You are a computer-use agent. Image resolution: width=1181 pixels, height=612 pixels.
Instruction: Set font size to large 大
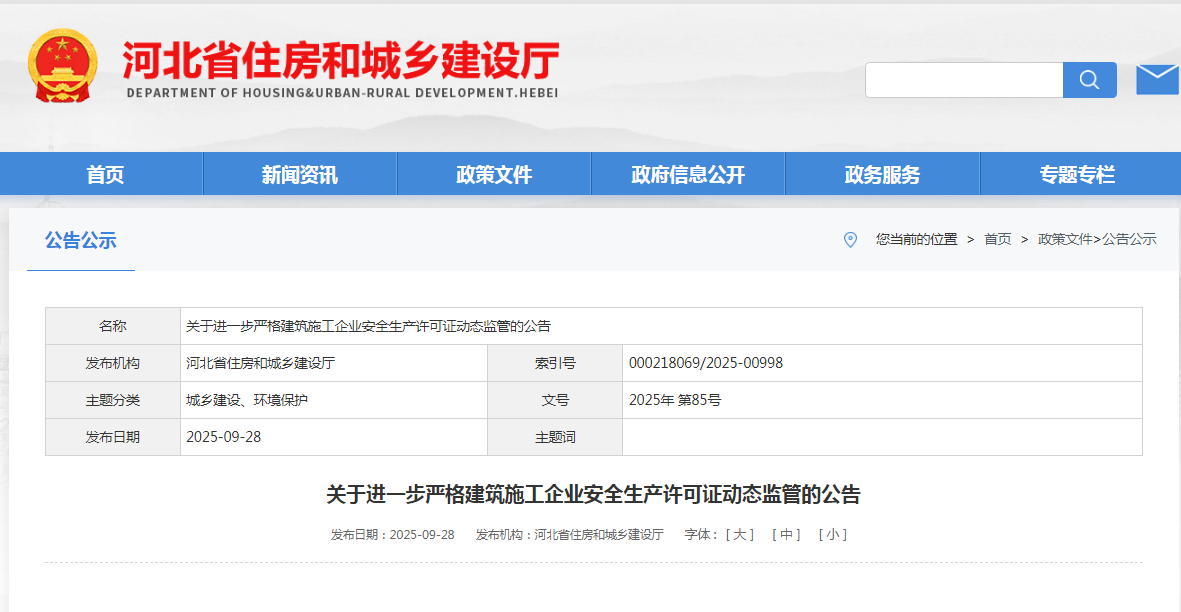point(740,535)
